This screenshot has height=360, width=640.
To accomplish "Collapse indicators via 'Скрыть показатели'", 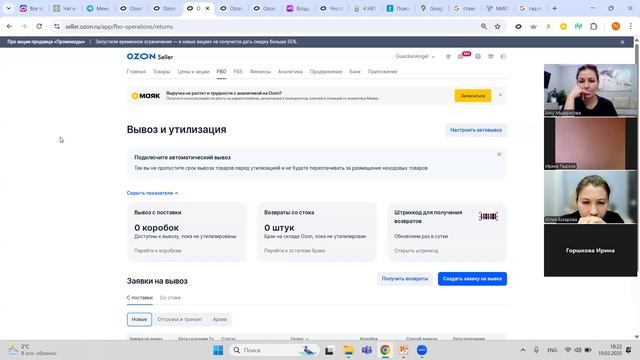I will point(152,193).
